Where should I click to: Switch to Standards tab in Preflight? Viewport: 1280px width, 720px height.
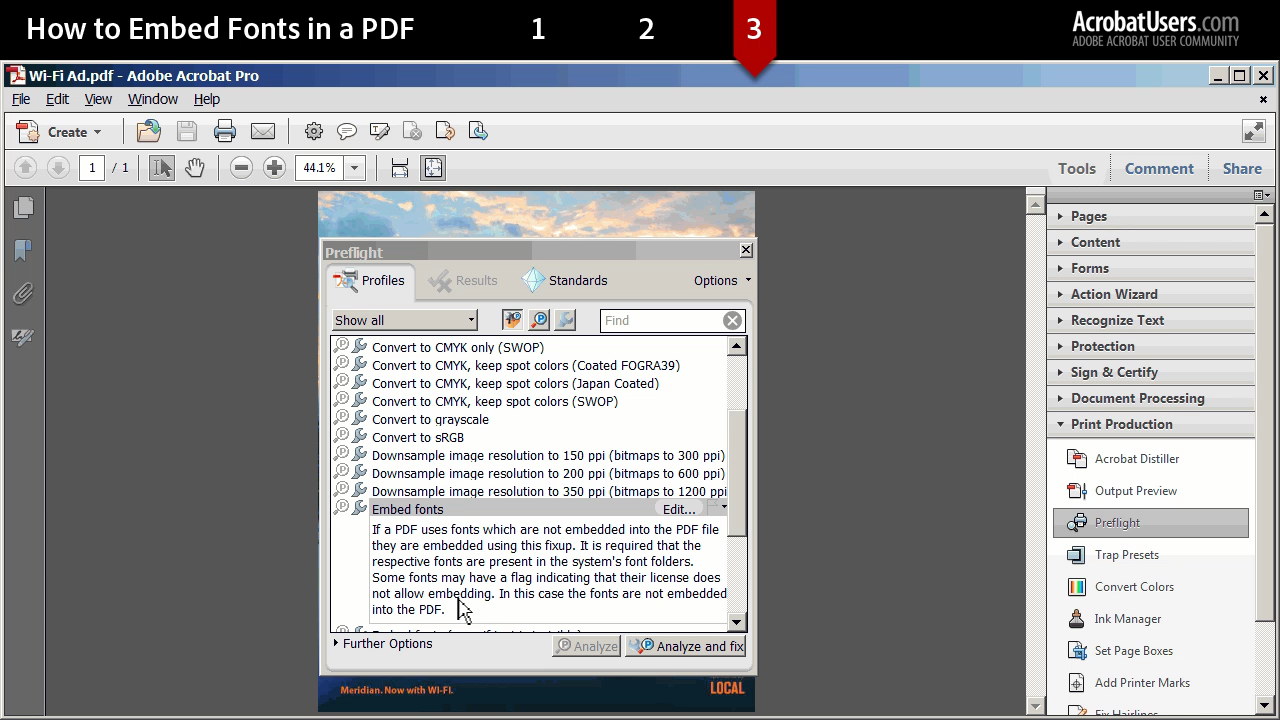pos(565,281)
